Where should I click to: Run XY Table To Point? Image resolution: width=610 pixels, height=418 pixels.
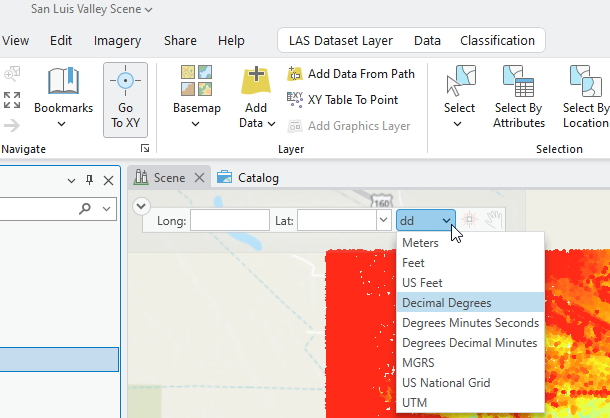(342, 100)
